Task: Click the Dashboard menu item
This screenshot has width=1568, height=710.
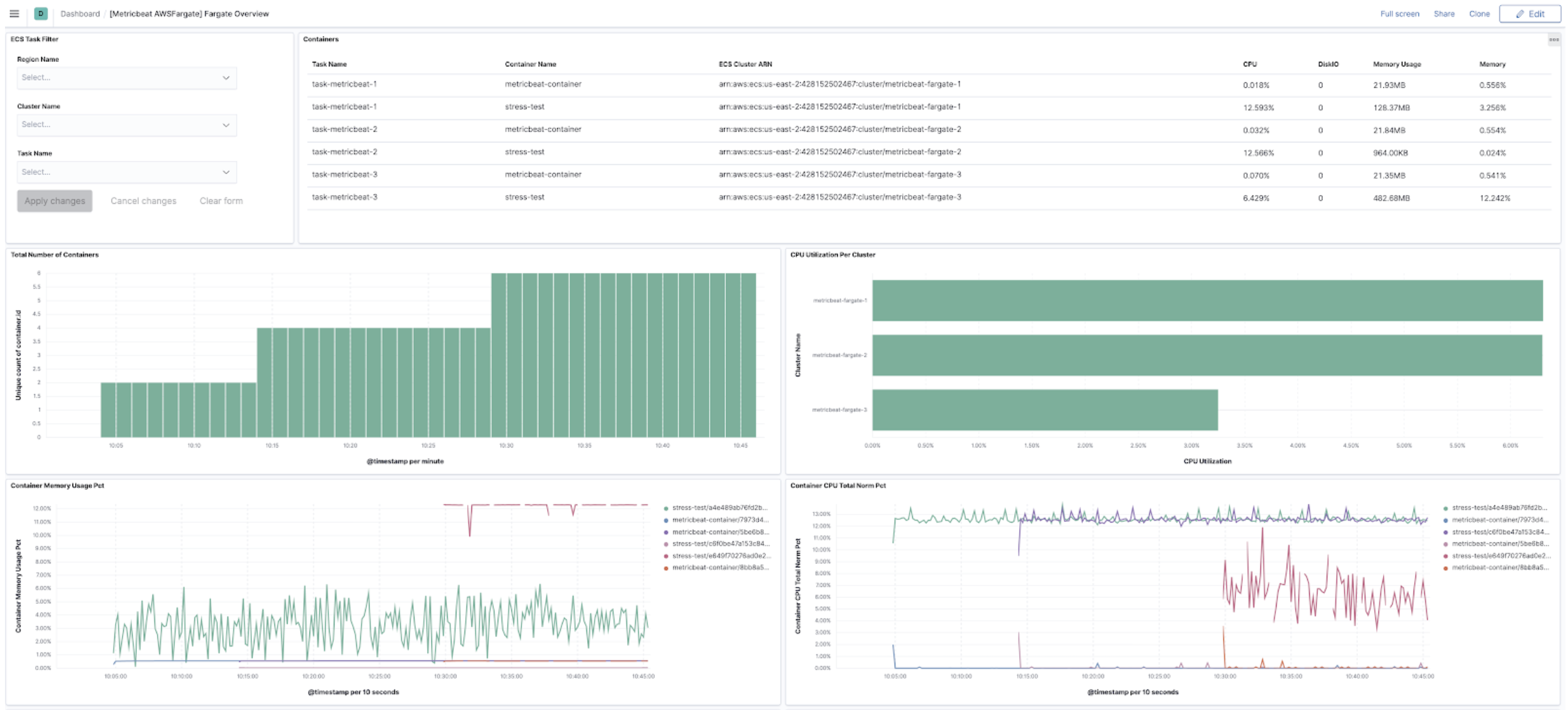Action: (x=79, y=13)
